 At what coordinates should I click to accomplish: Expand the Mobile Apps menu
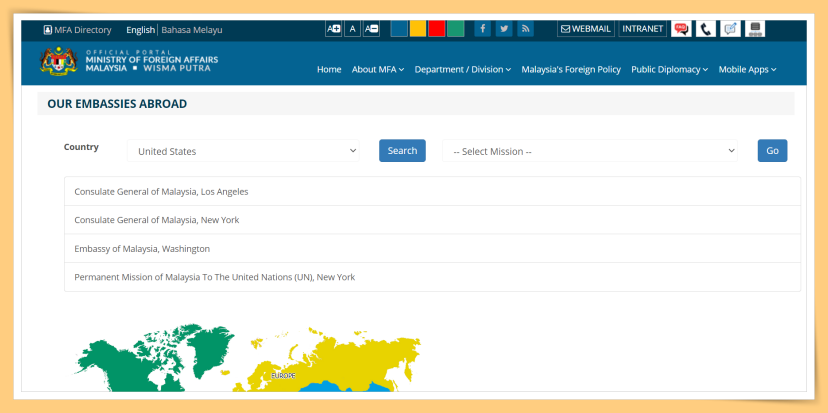[747, 69]
